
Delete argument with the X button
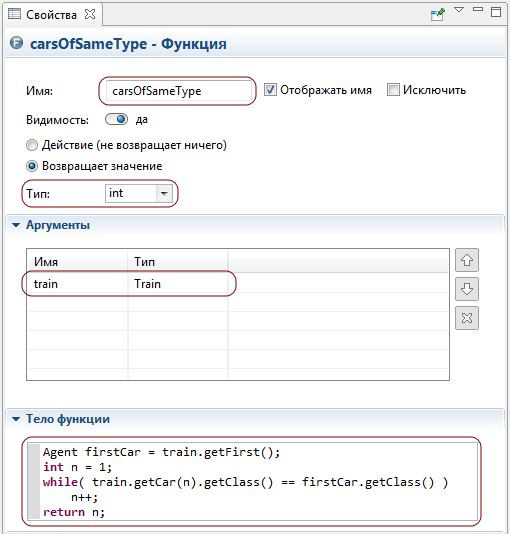(x=467, y=318)
